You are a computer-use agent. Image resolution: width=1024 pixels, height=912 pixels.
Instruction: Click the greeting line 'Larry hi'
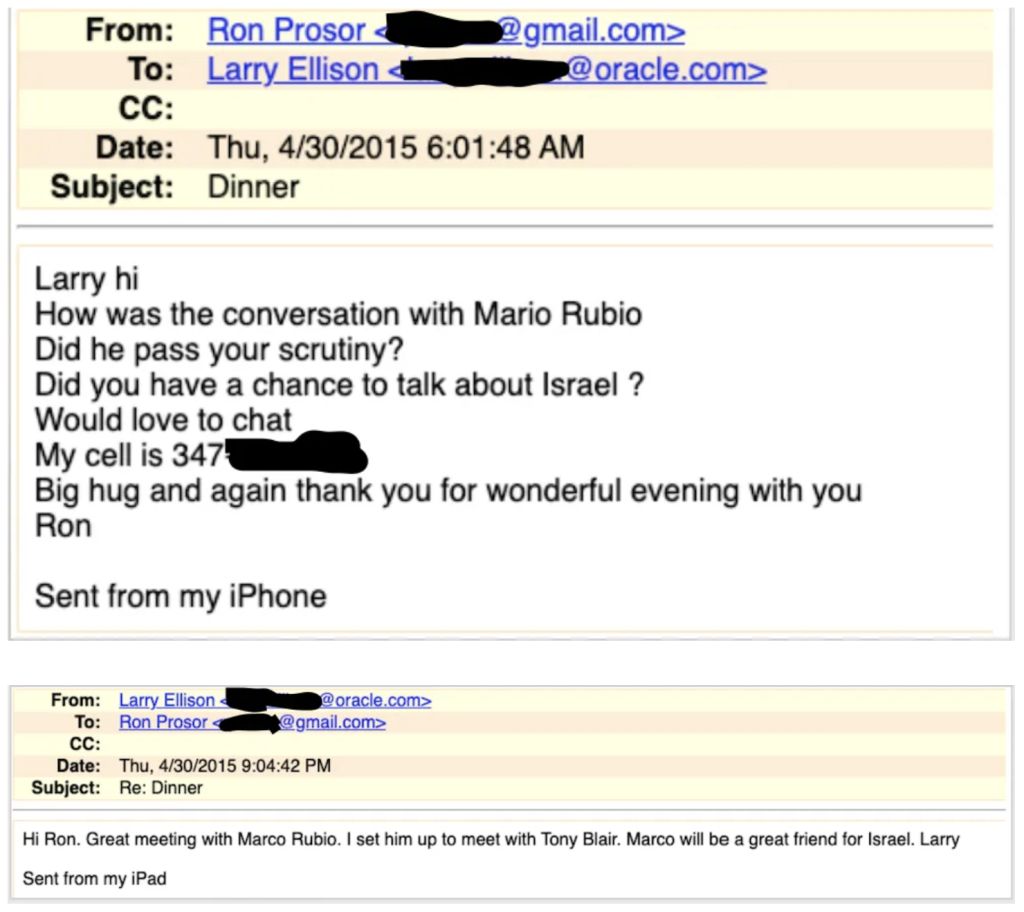point(86,279)
